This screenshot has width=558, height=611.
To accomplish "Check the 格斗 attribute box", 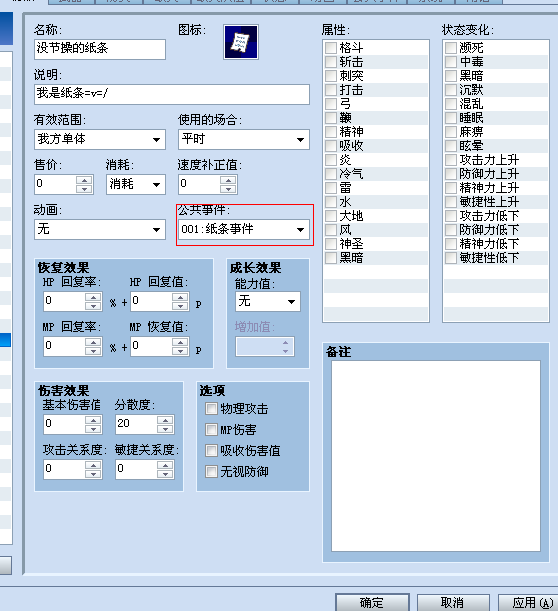I will (x=331, y=48).
